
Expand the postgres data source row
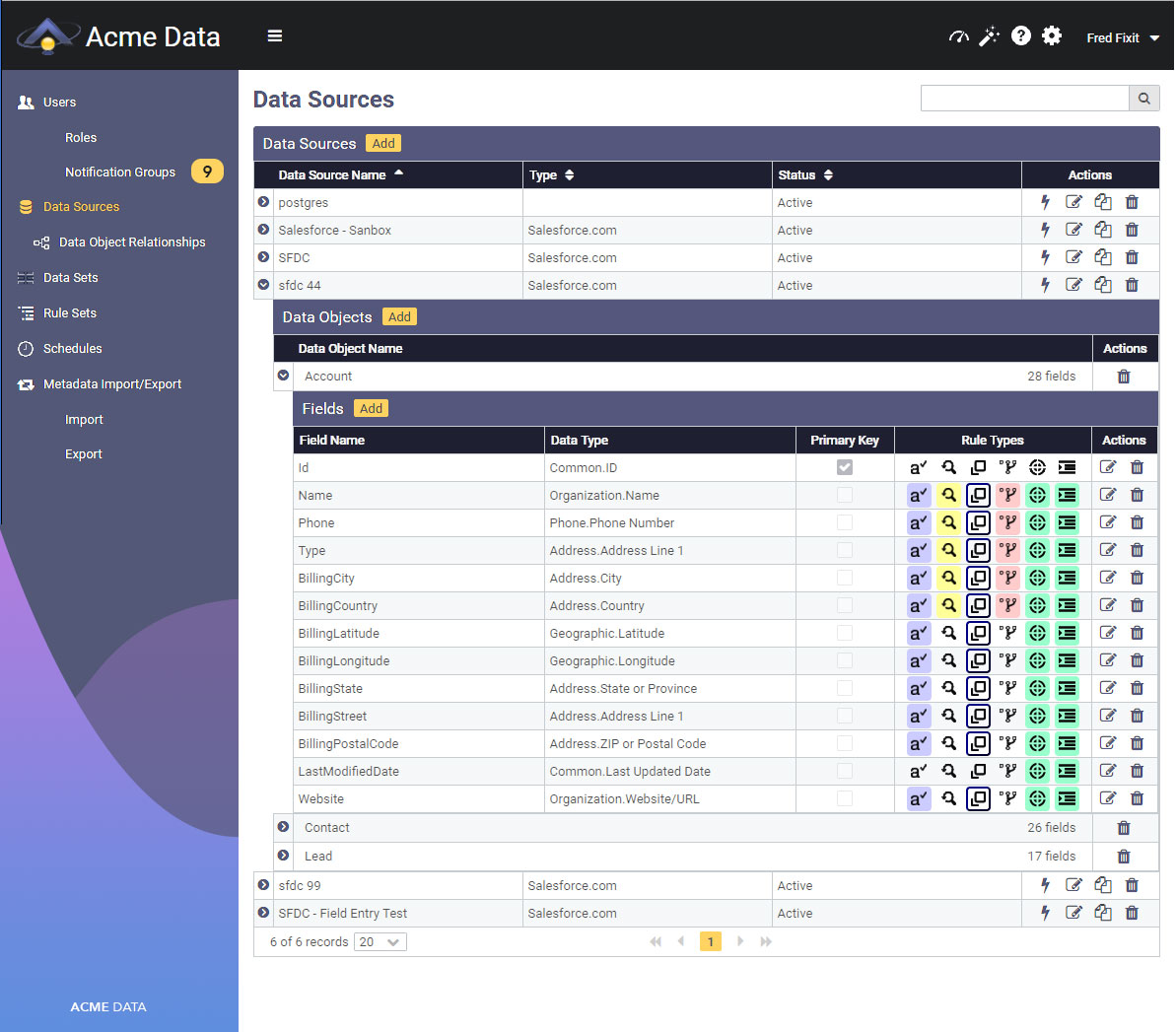coord(263,202)
